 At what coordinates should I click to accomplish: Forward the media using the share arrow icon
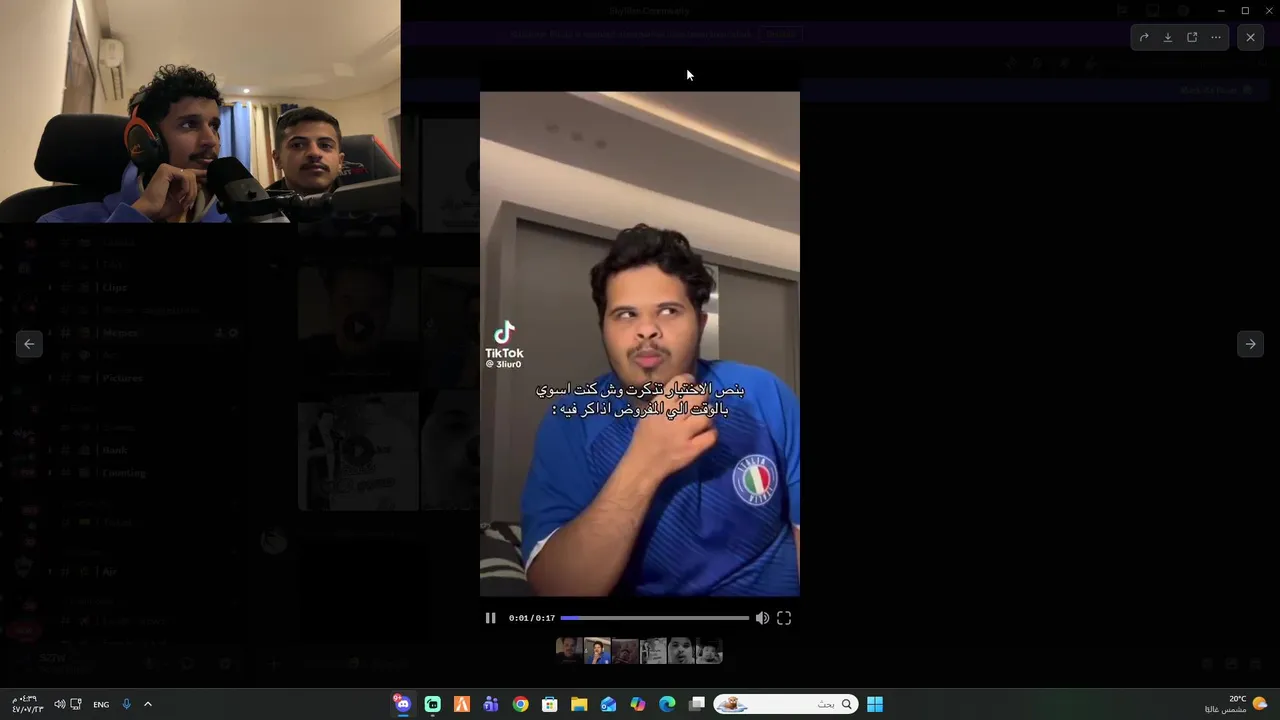1144,37
